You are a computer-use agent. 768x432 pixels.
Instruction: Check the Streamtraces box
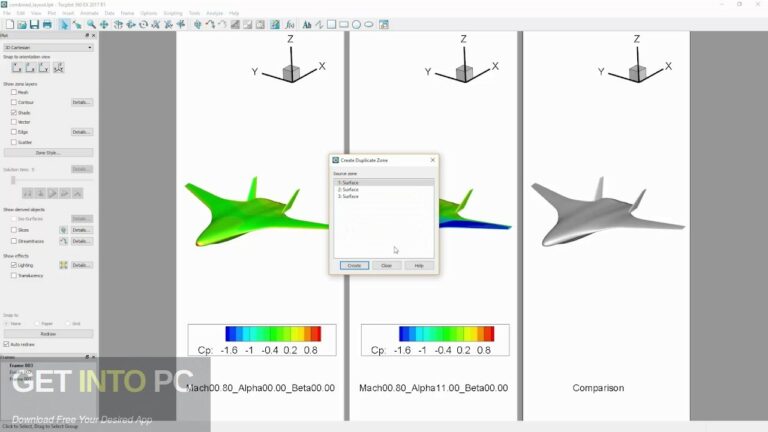point(14,241)
